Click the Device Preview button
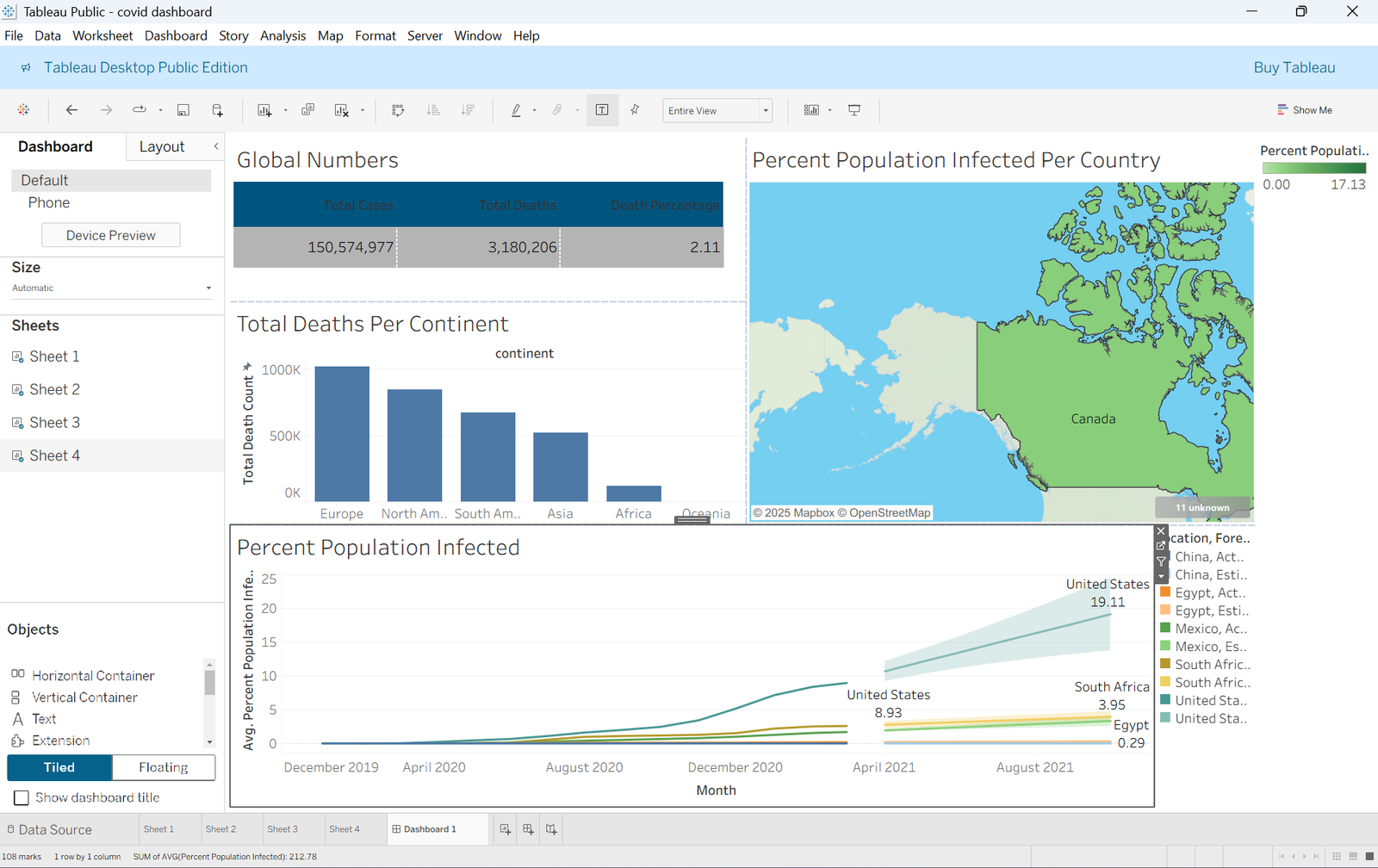1378x868 pixels. click(x=111, y=235)
